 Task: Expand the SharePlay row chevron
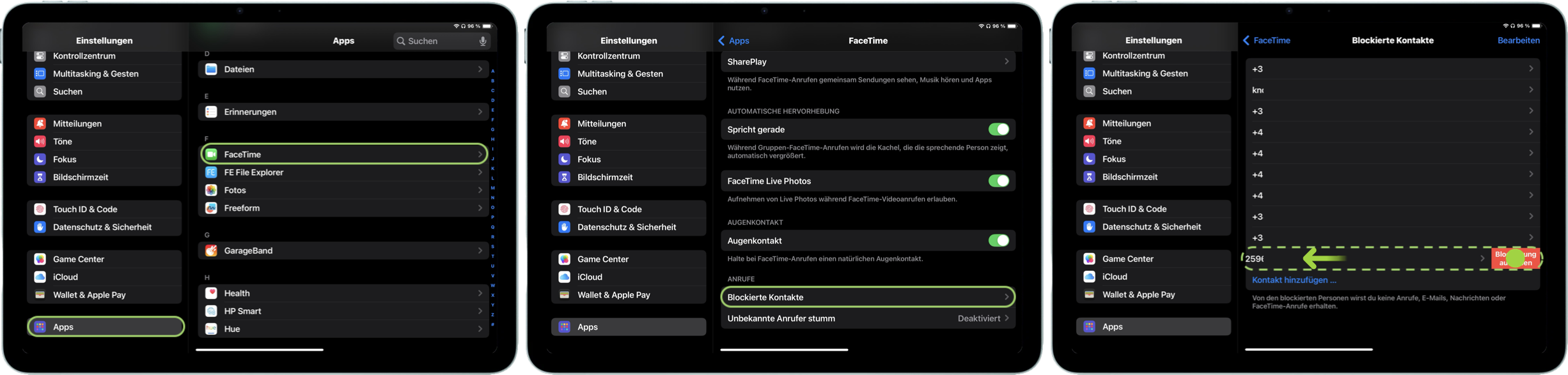point(1006,62)
